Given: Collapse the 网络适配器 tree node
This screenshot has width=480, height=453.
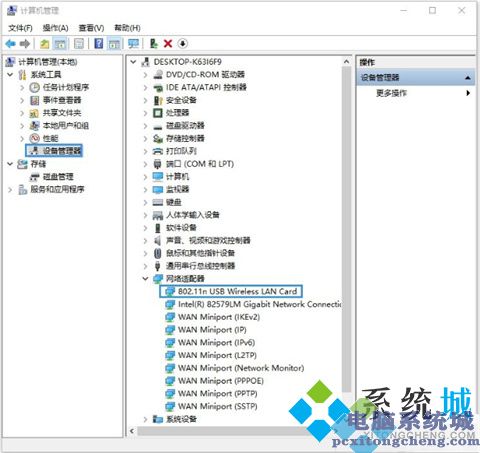Looking at the screenshot, I should 145,278.
